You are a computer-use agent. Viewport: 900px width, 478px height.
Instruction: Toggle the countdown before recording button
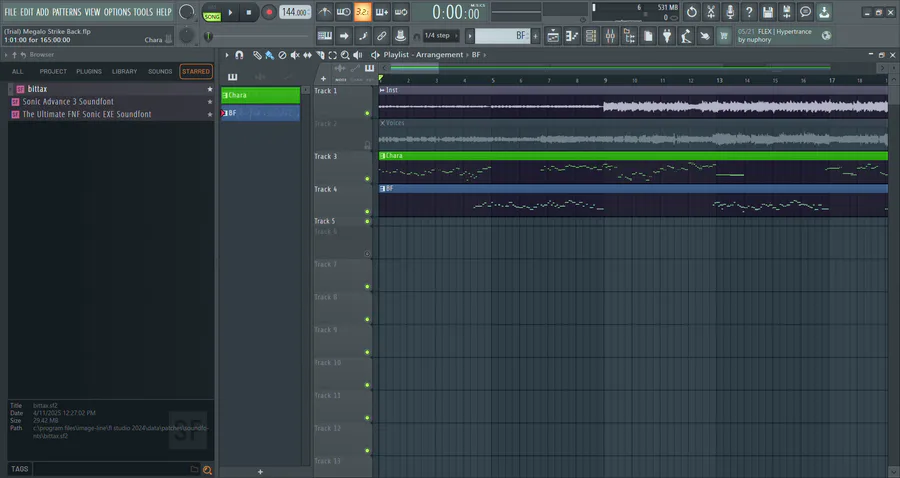[x=362, y=12]
